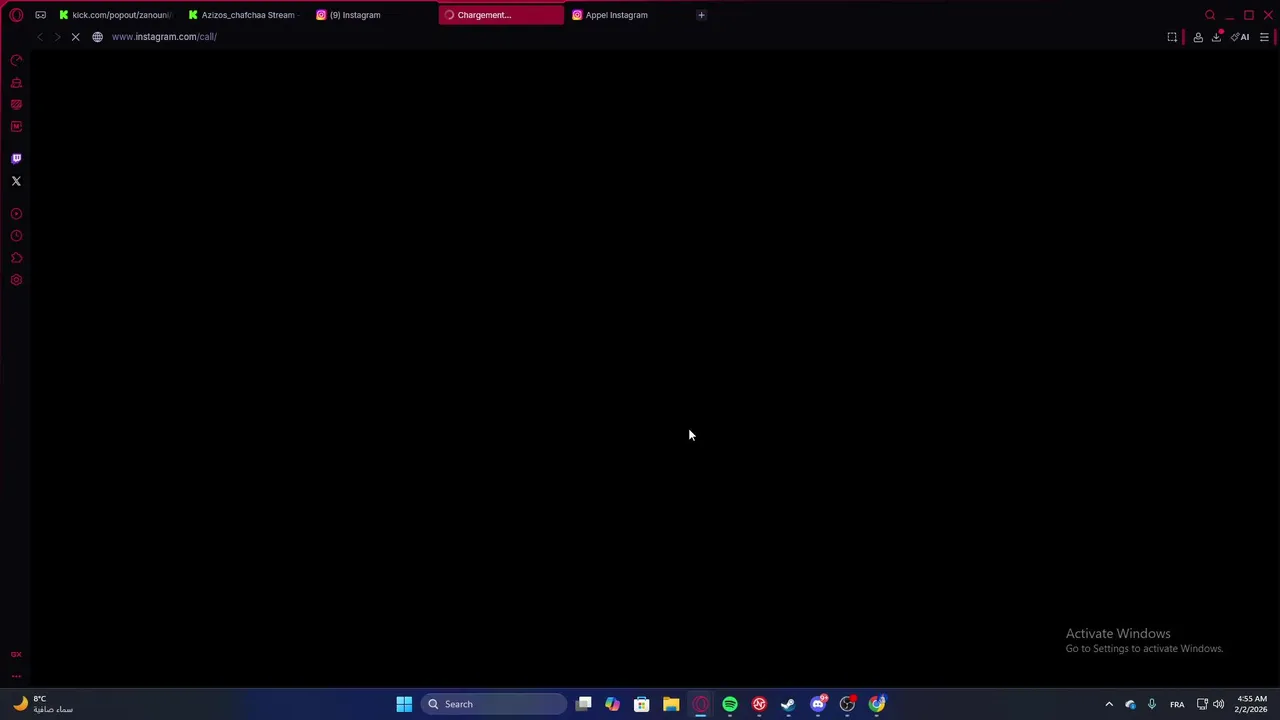Open History clock icon in sidebar

pos(16,236)
